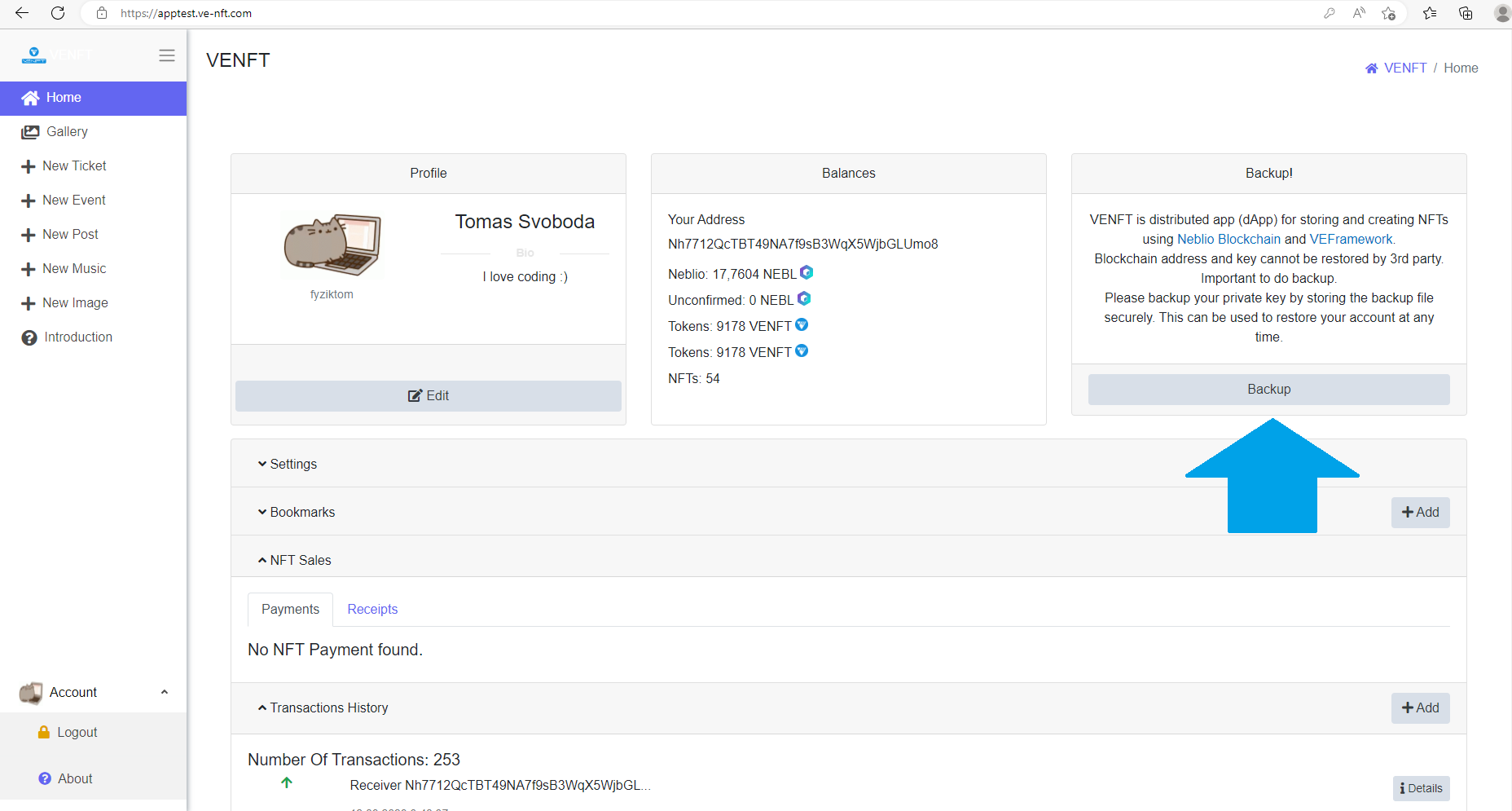1512x811 pixels.
Task: Follow the Neblio Blockchain link
Action: pos(1228,240)
